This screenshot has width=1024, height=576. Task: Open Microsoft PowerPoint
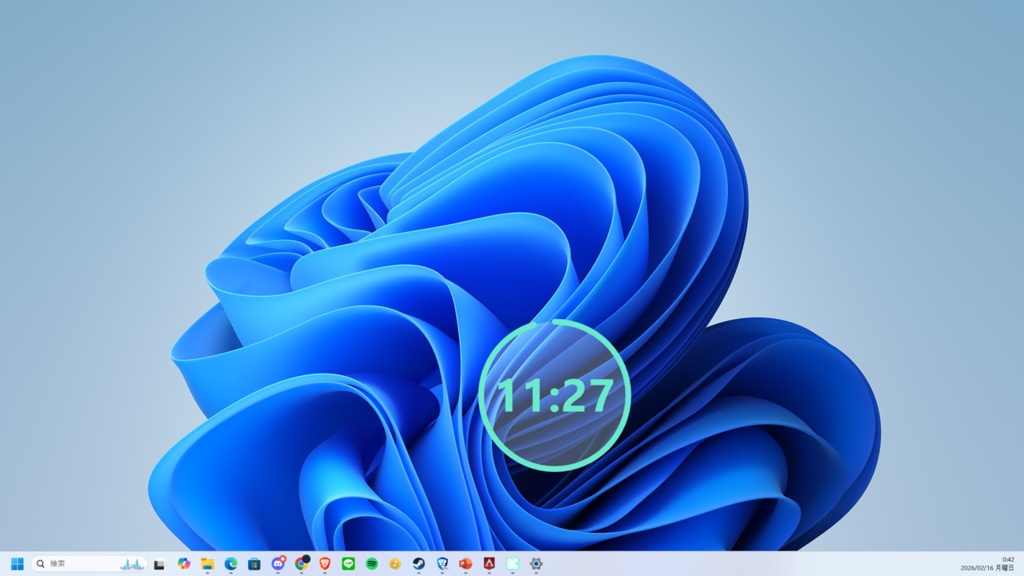pyautogui.click(x=466, y=565)
